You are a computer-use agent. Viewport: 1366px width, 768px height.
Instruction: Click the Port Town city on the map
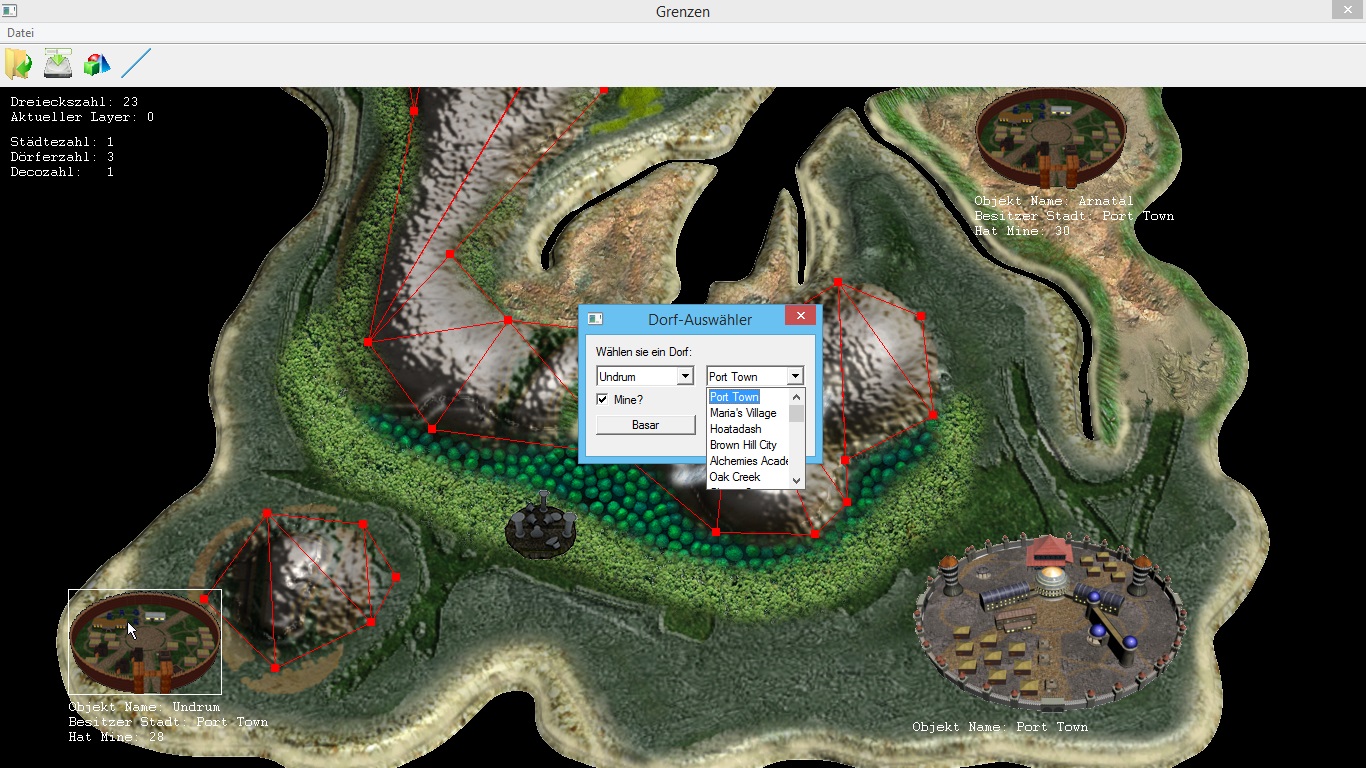1050,620
